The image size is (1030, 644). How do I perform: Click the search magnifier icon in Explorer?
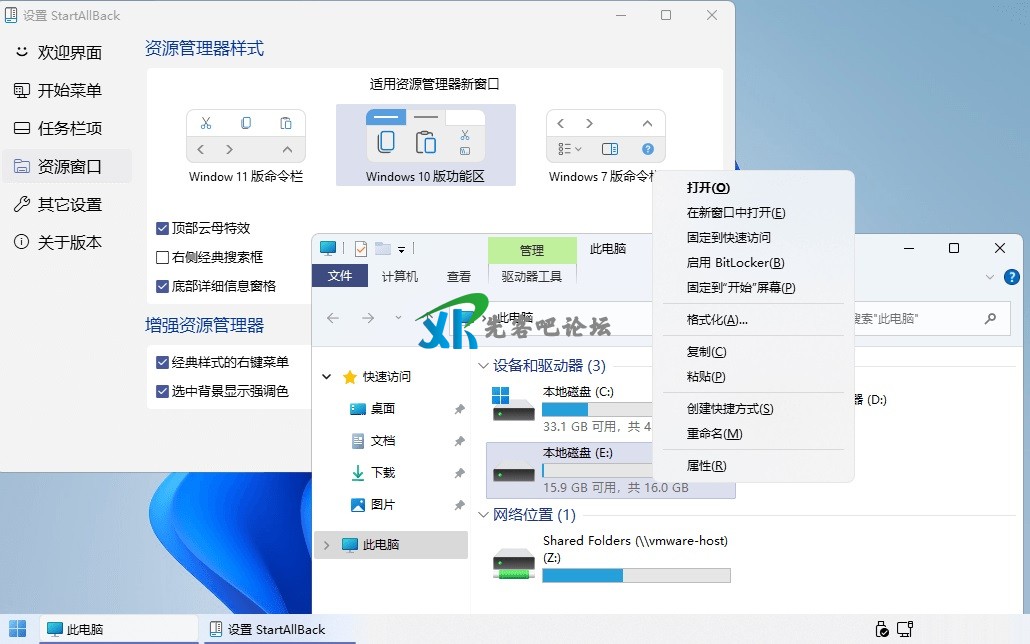click(990, 319)
